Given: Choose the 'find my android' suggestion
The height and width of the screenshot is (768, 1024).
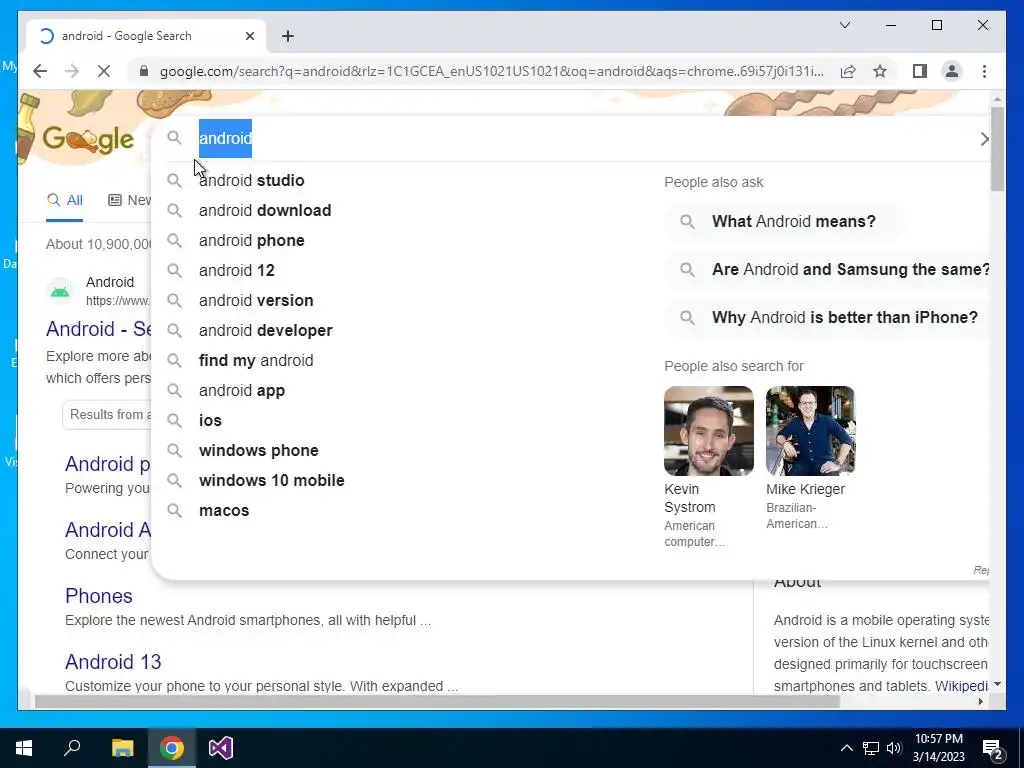Looking at the screenshot, I should tap(256, 360).
